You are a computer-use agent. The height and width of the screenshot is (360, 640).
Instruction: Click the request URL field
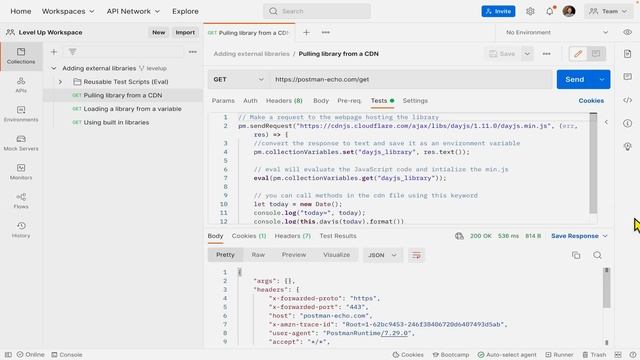[411, 79]
